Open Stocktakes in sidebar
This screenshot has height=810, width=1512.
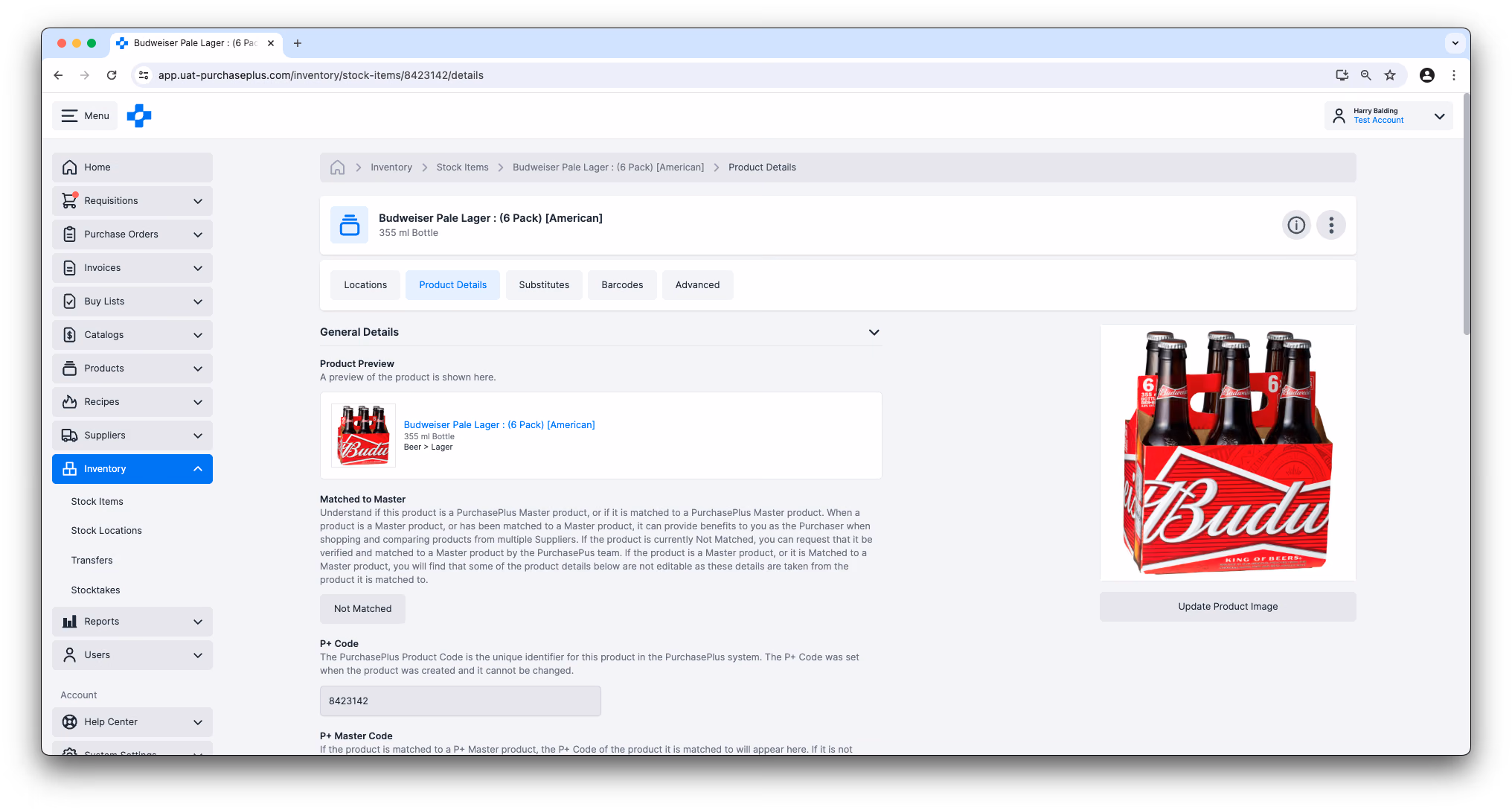pyautogui.click(x=96, y=590)
